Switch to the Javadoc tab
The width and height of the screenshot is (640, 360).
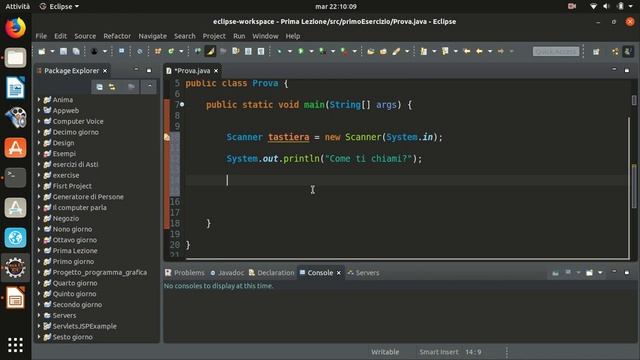coord(227,273)
